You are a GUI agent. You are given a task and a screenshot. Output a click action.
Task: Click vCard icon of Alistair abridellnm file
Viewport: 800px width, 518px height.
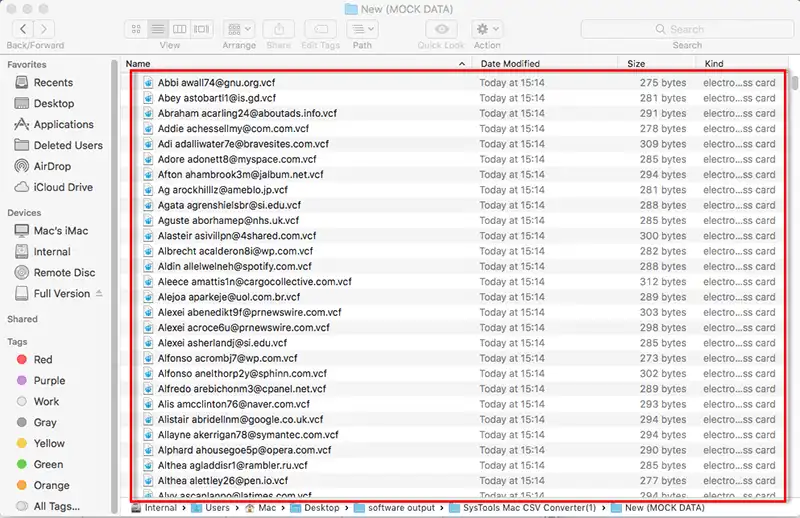(148, 420)
